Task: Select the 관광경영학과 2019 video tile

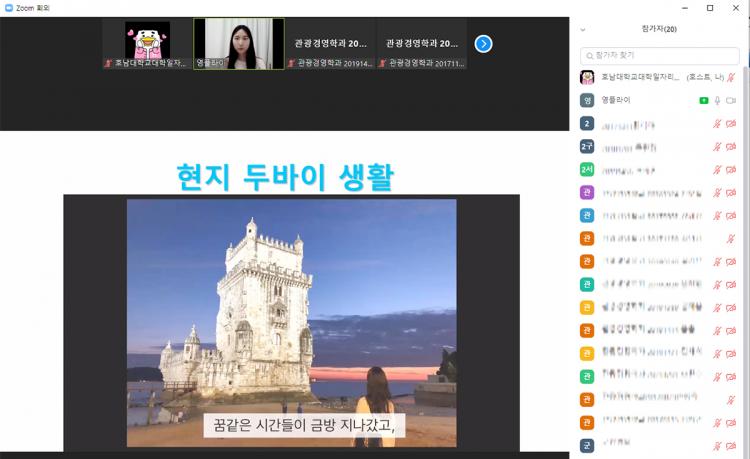Action: tap(330, 44)
